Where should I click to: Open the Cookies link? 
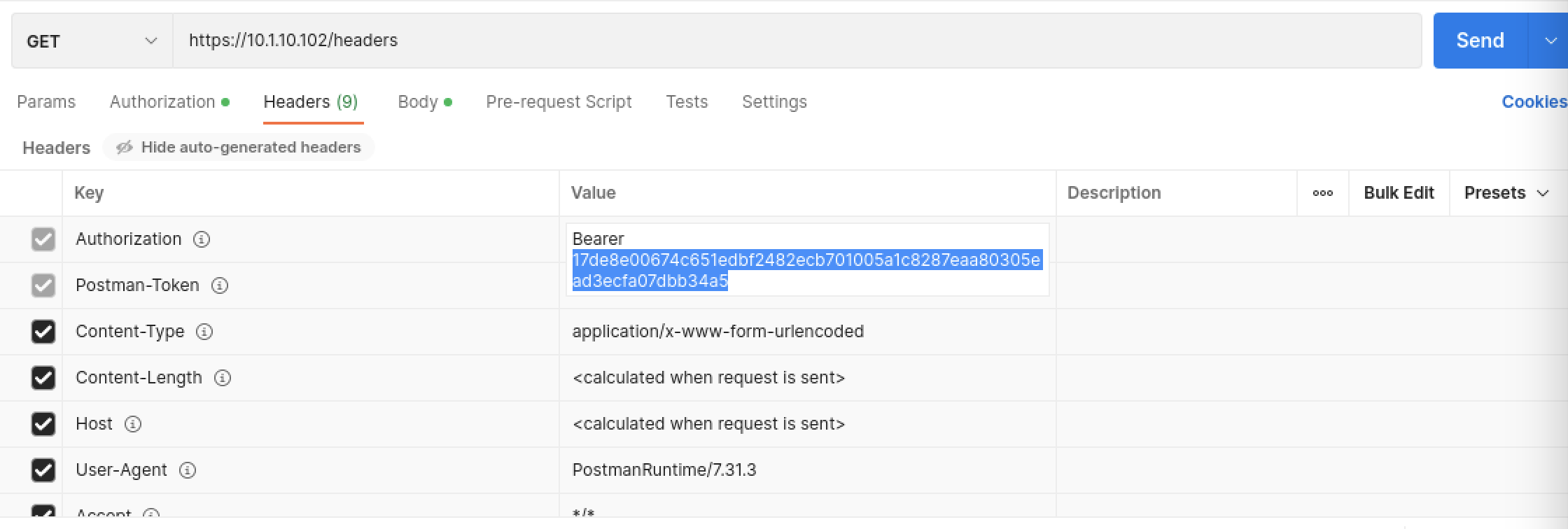[1534, 102]
